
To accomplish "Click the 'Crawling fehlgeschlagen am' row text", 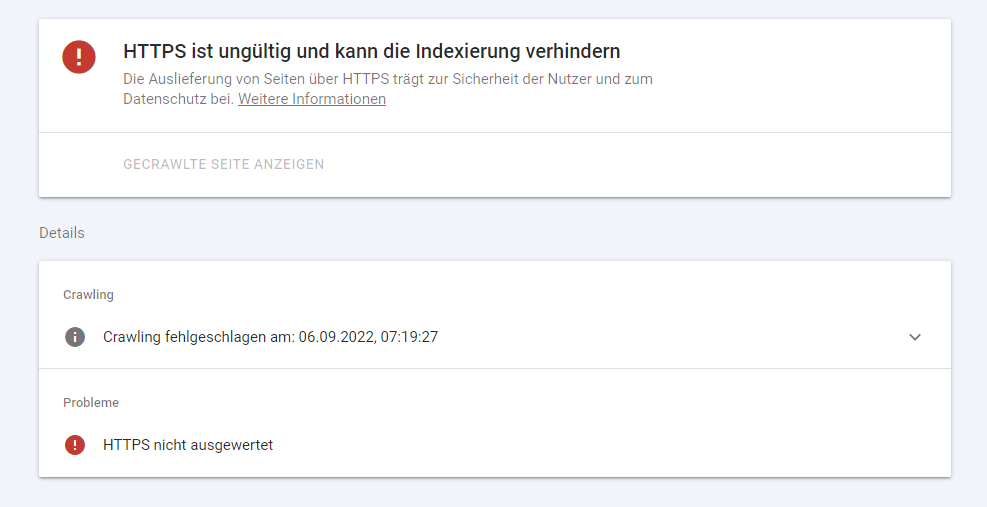I will [x=270, y=337].
